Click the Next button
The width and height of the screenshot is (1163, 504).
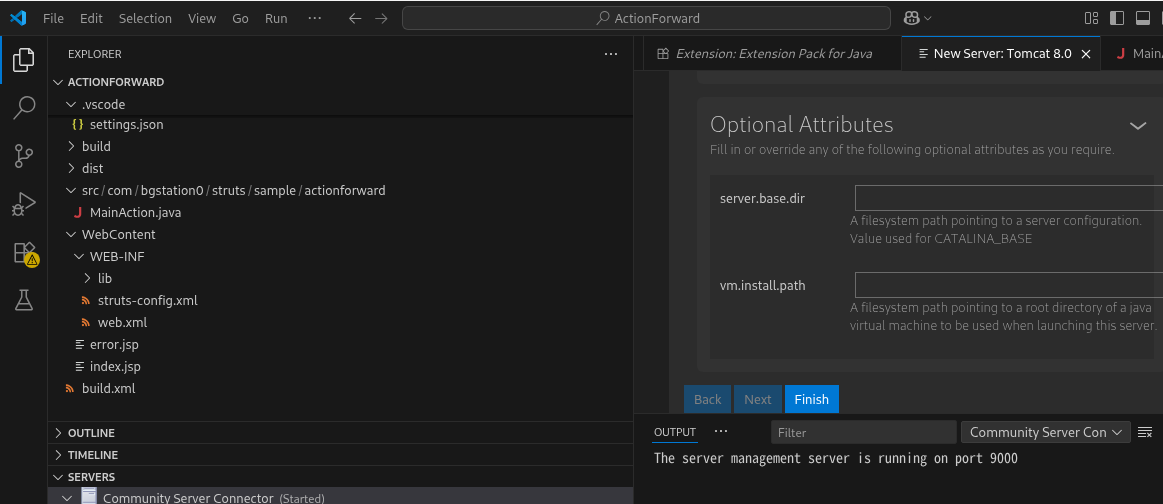tap(758, 399)
